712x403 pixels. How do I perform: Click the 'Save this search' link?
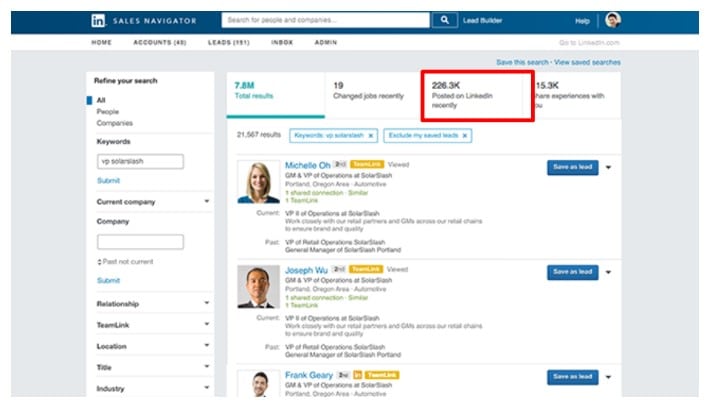(x=524, y=62)
